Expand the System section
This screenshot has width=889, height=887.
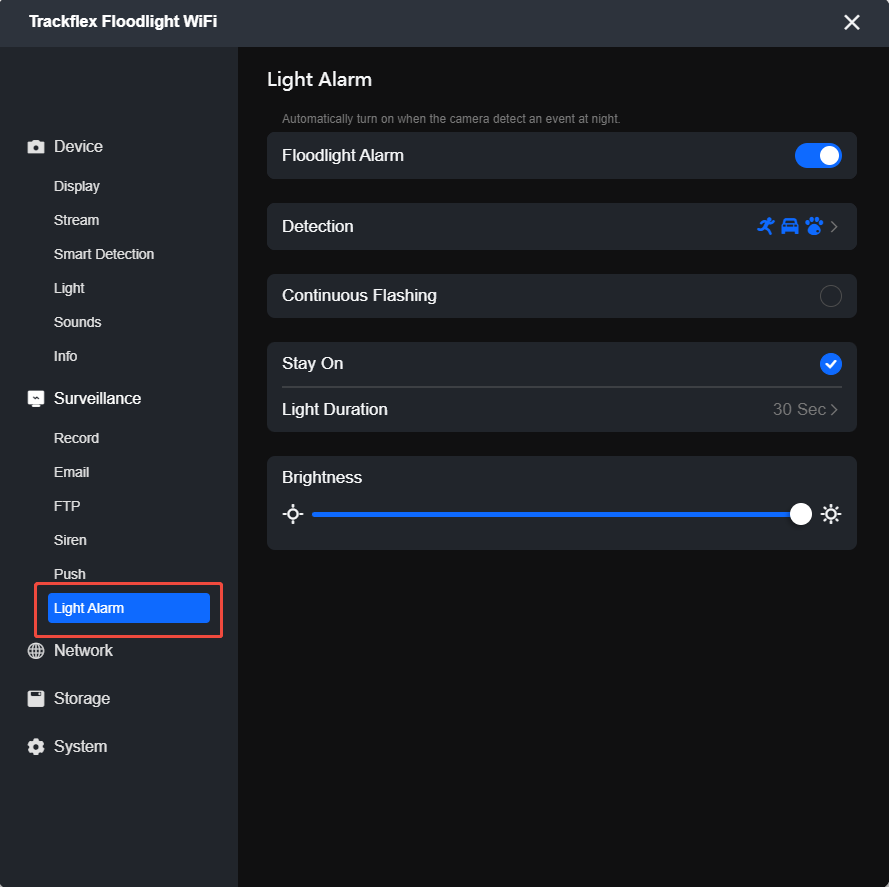81,746
